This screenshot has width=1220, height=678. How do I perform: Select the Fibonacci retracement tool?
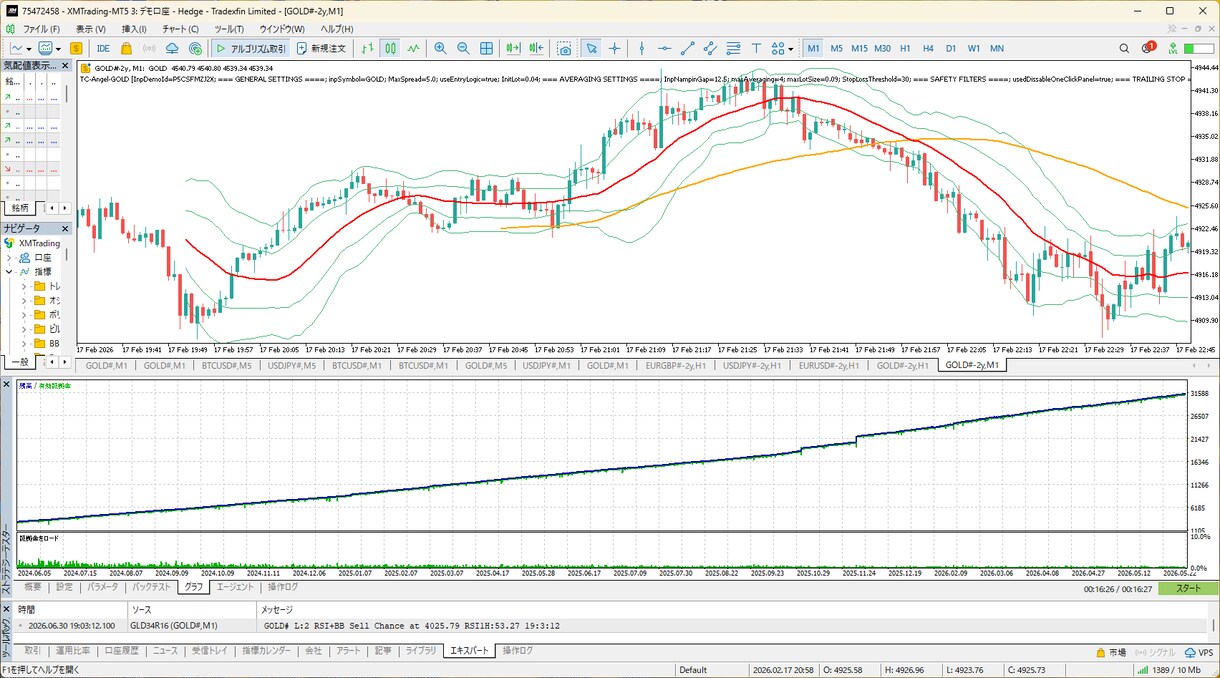pos(733,48)
